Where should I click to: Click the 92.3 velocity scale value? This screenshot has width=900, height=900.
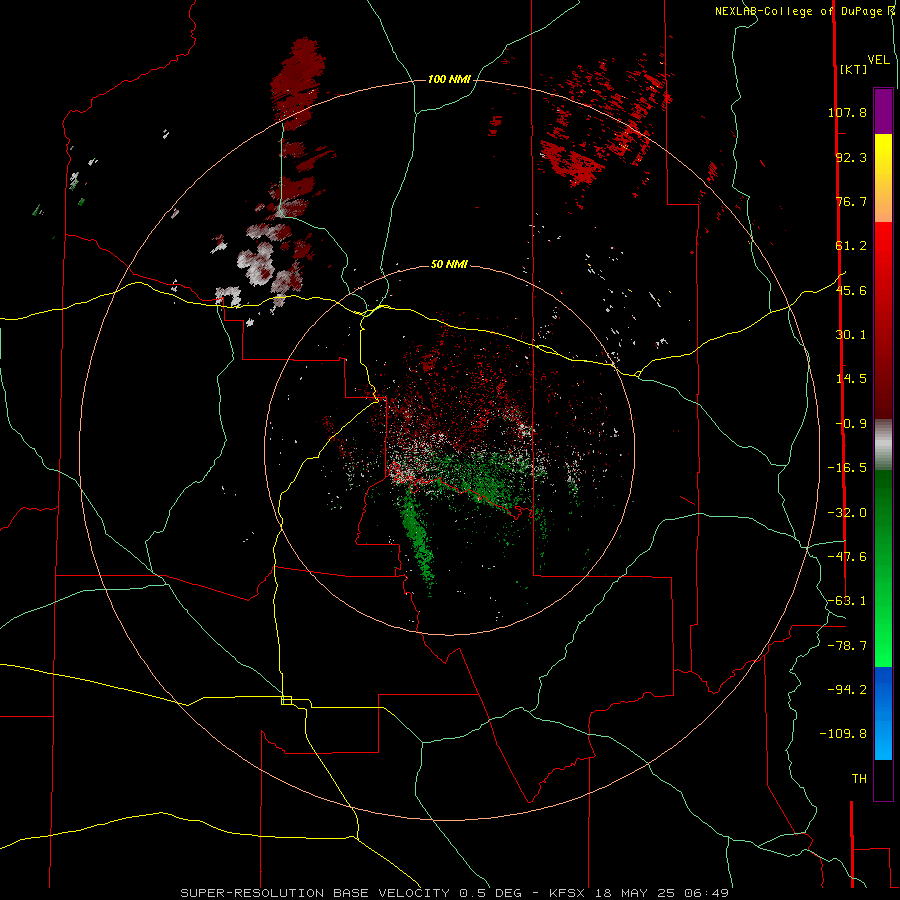point(851,157)
